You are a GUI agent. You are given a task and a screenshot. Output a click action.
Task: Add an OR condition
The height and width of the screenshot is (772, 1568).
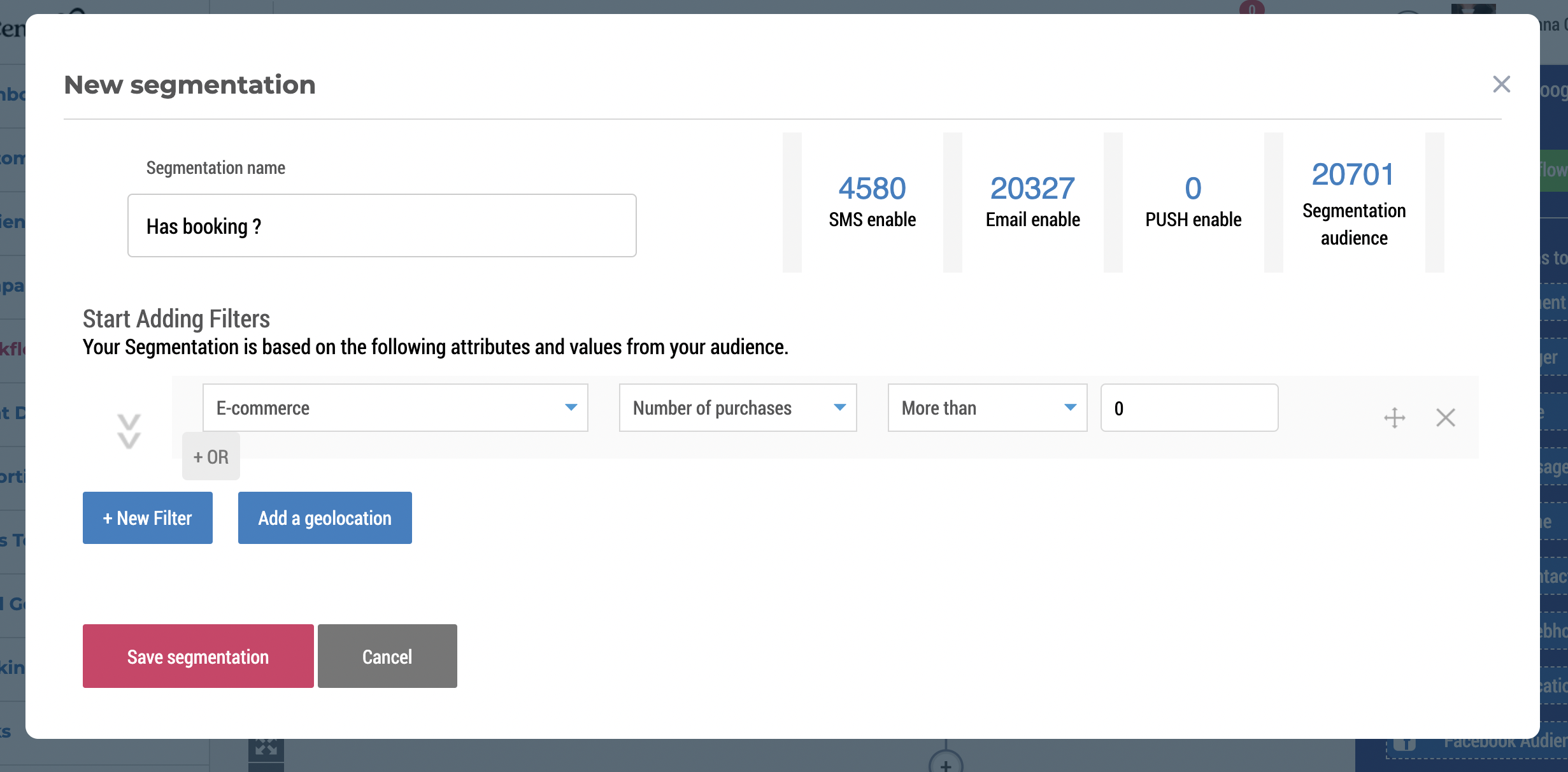click(211, 457)
